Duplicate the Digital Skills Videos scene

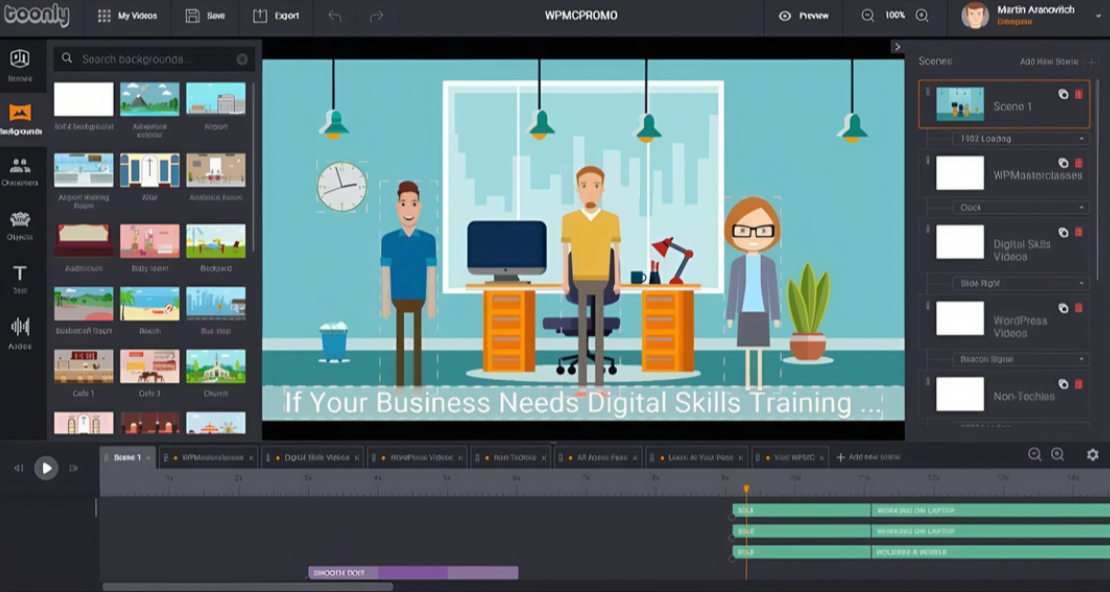coord(1063,232)
